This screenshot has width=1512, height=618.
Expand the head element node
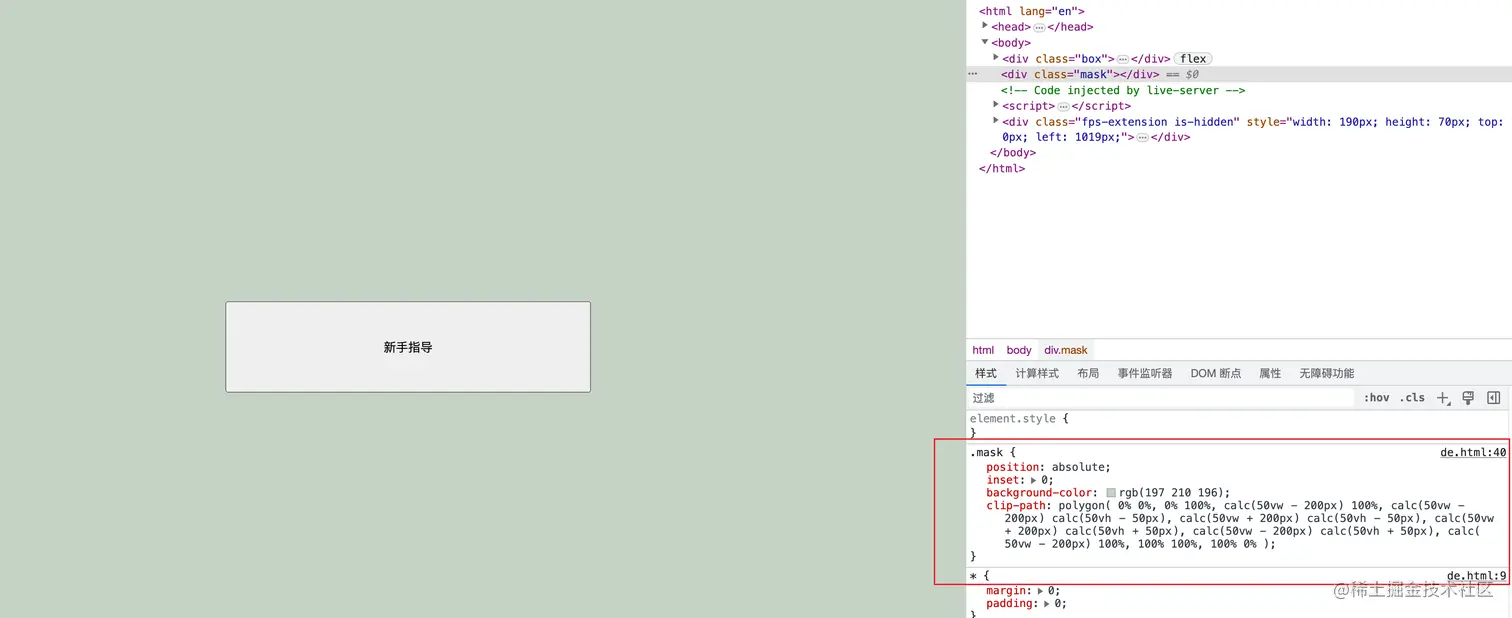click(985, 26)
